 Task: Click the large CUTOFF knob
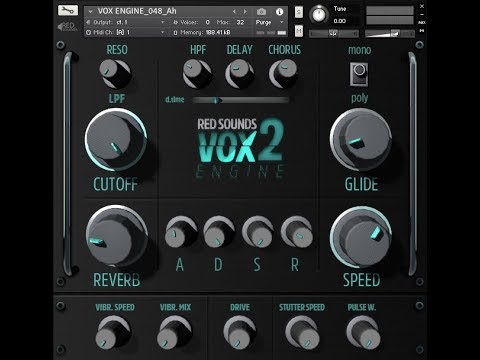point(116,140)
